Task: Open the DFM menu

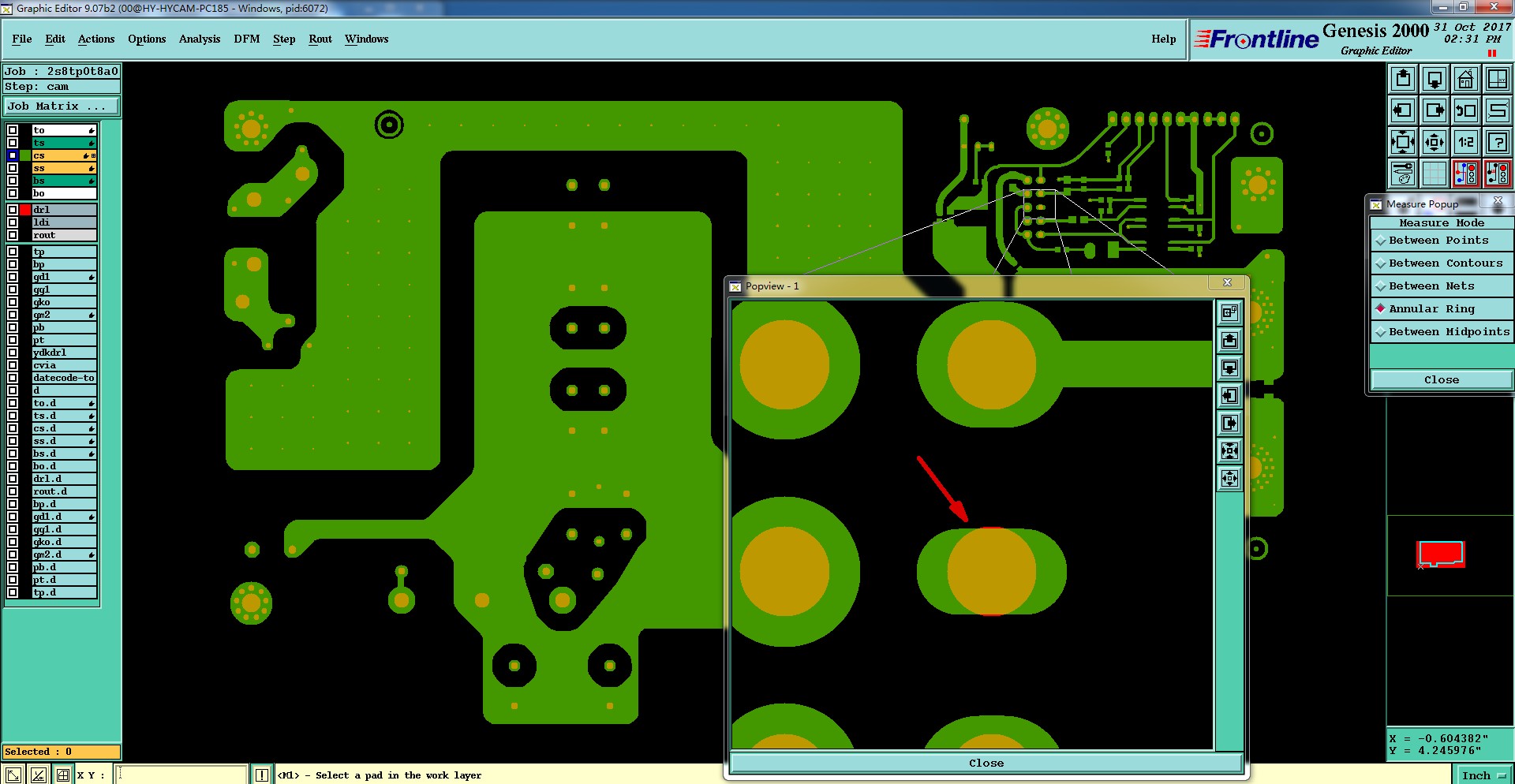Action: (x=247, y=39)
